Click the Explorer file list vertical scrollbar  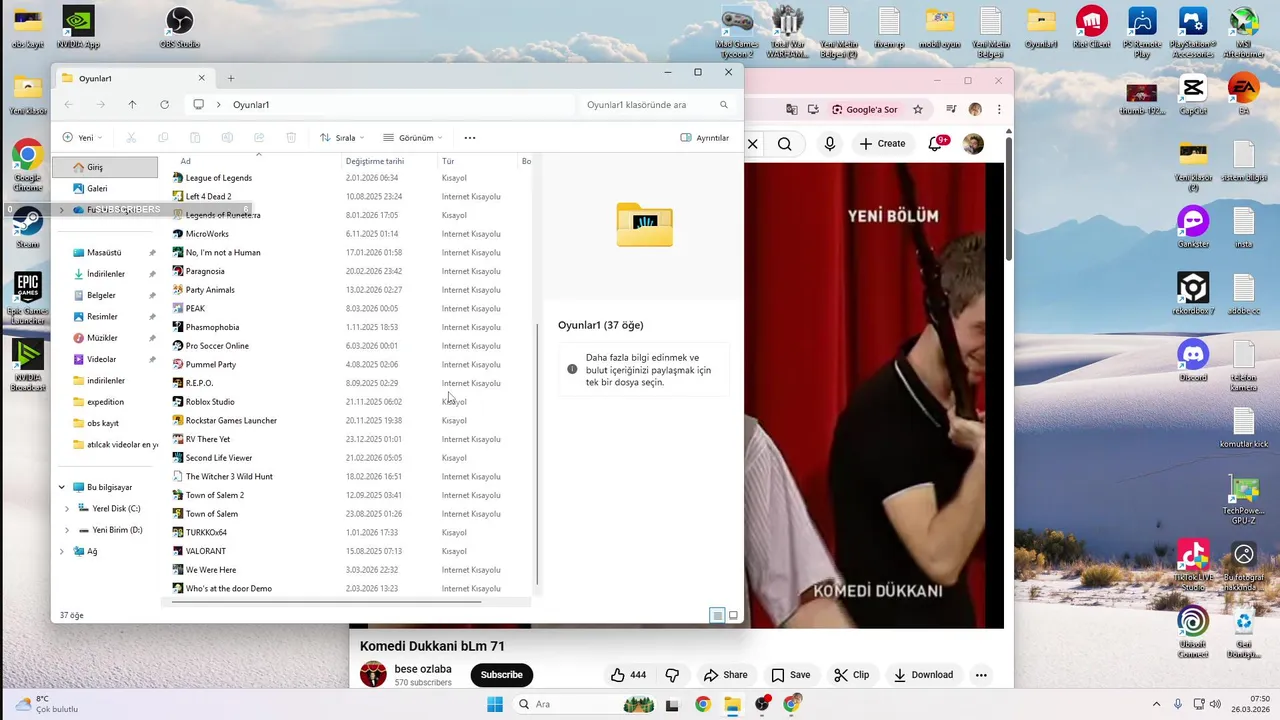pyautogui.click(x=538, y=455)
